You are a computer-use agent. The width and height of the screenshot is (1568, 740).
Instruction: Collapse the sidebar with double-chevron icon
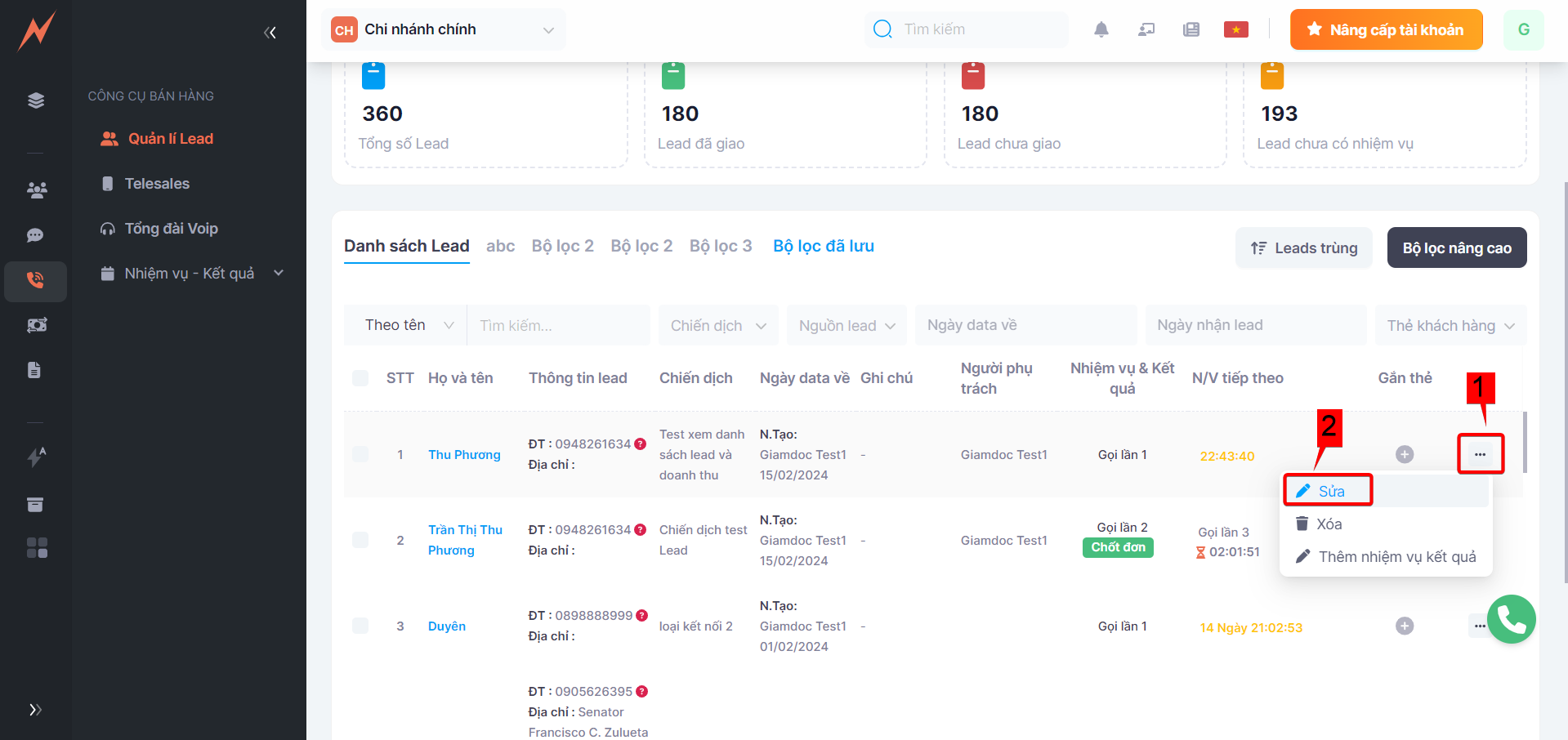pyautogui.click(x=270, y=33)
